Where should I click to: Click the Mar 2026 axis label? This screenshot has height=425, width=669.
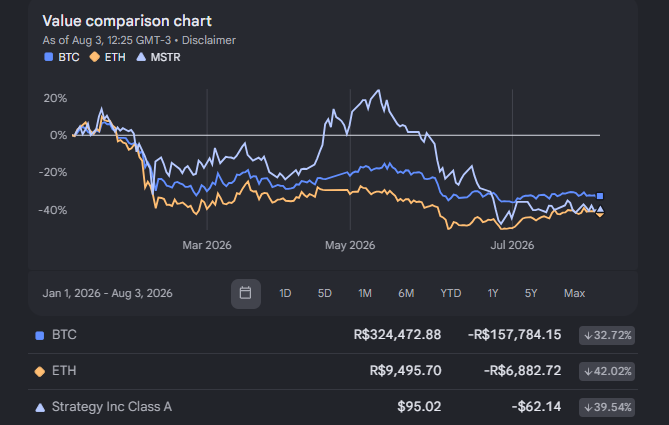(x=207, y=245)
